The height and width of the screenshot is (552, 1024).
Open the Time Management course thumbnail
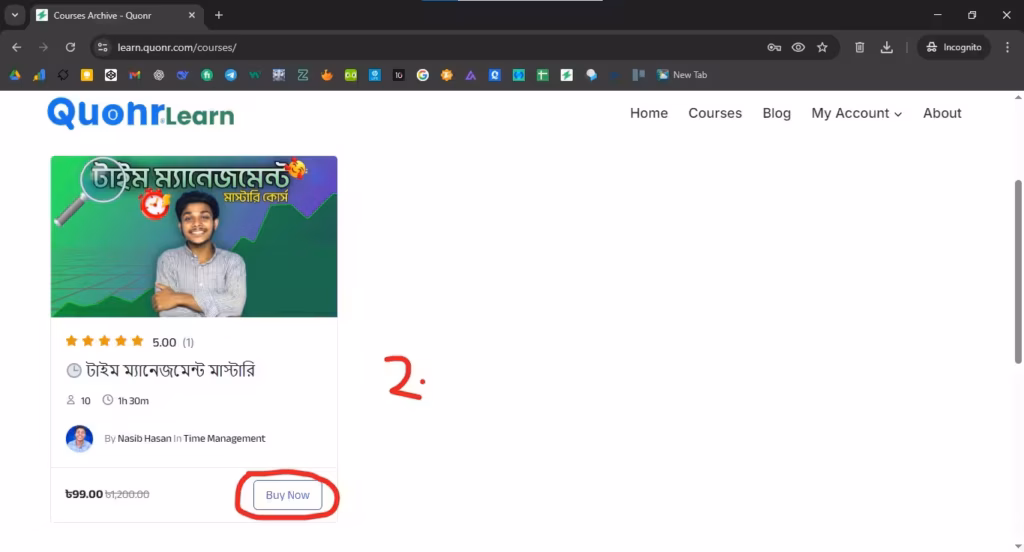[x=194, y=236]
